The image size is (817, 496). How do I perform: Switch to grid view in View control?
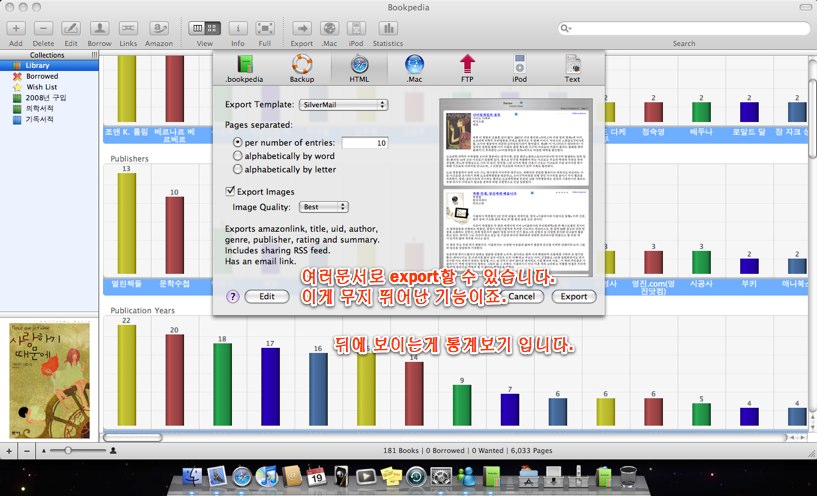coord(213,28)
